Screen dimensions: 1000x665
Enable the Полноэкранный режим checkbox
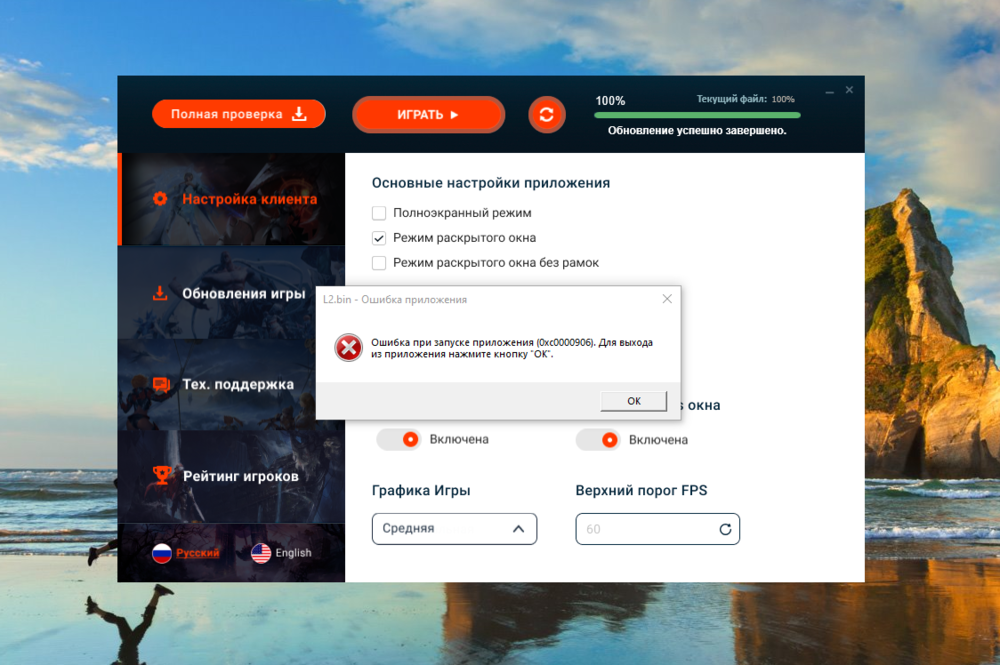[x=379, y=213]
